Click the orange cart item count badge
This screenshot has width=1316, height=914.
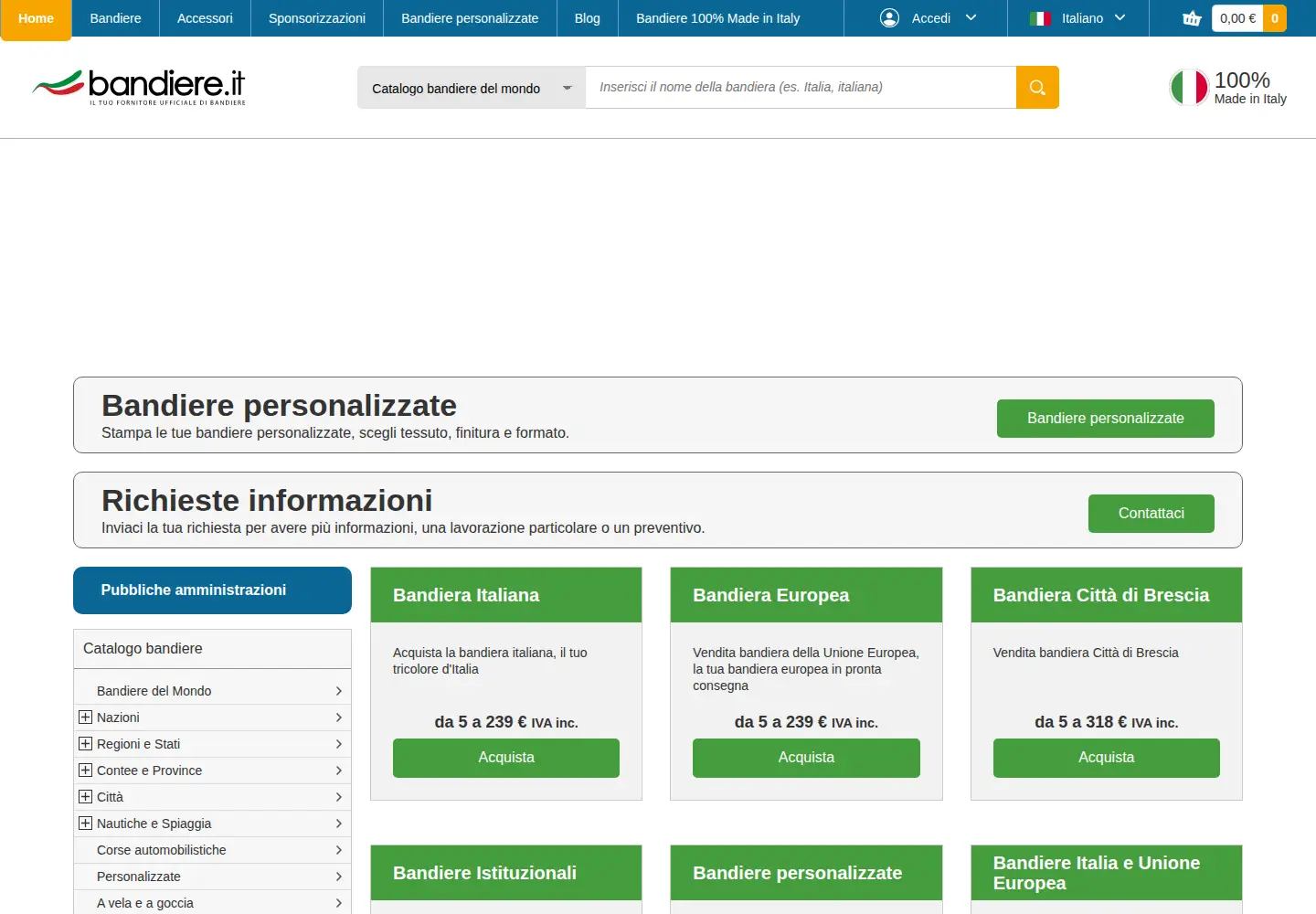tap(1275, 18)
